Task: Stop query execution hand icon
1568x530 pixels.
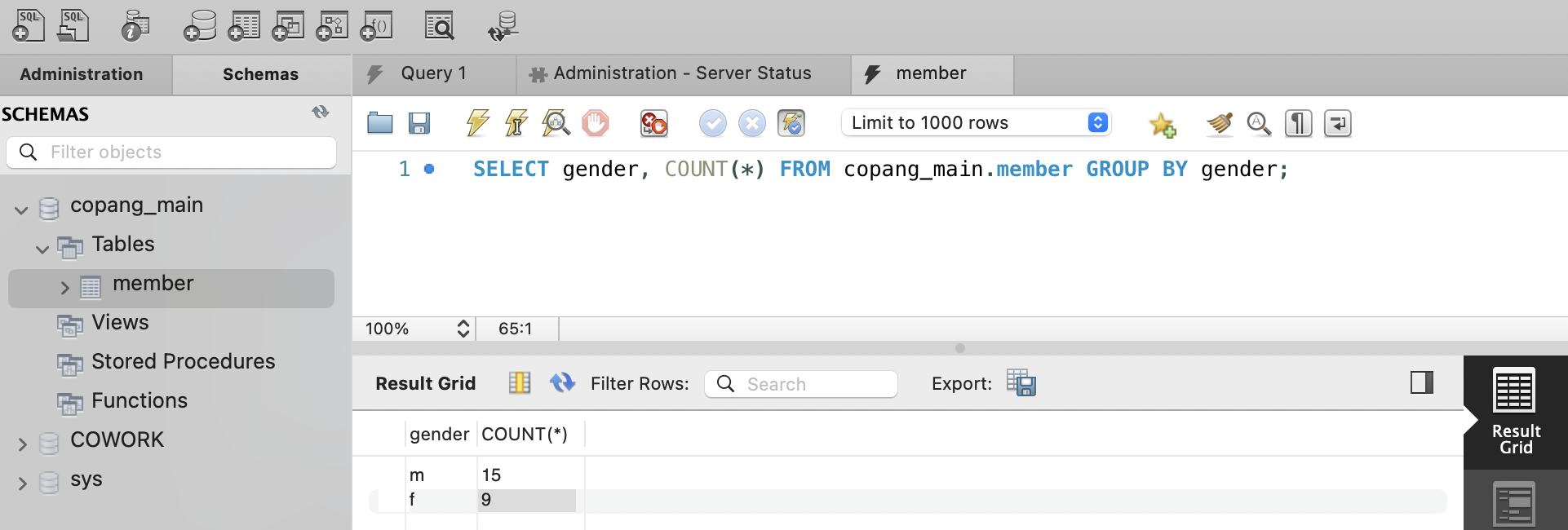Action: 596,123
